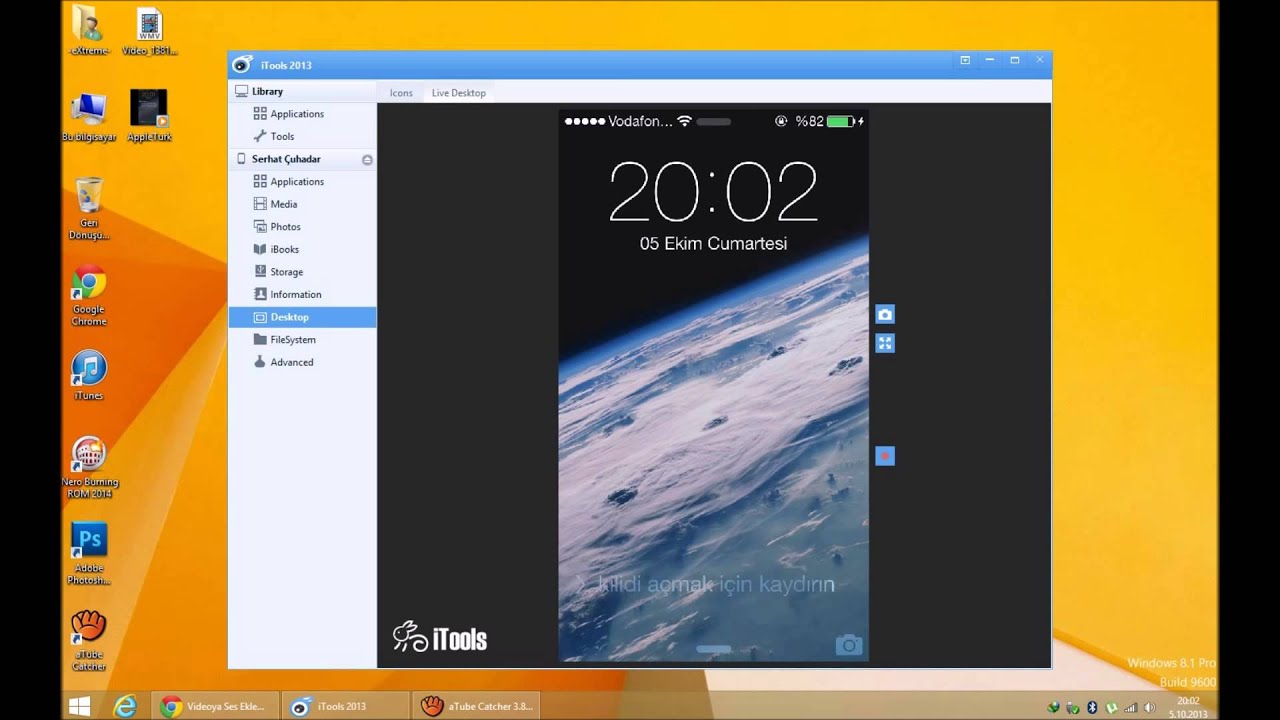Image resolution: width=1280 pixels, height=720 pixels.
Task: Click the iTools logo in the title bar
Action: click(242, 65)
